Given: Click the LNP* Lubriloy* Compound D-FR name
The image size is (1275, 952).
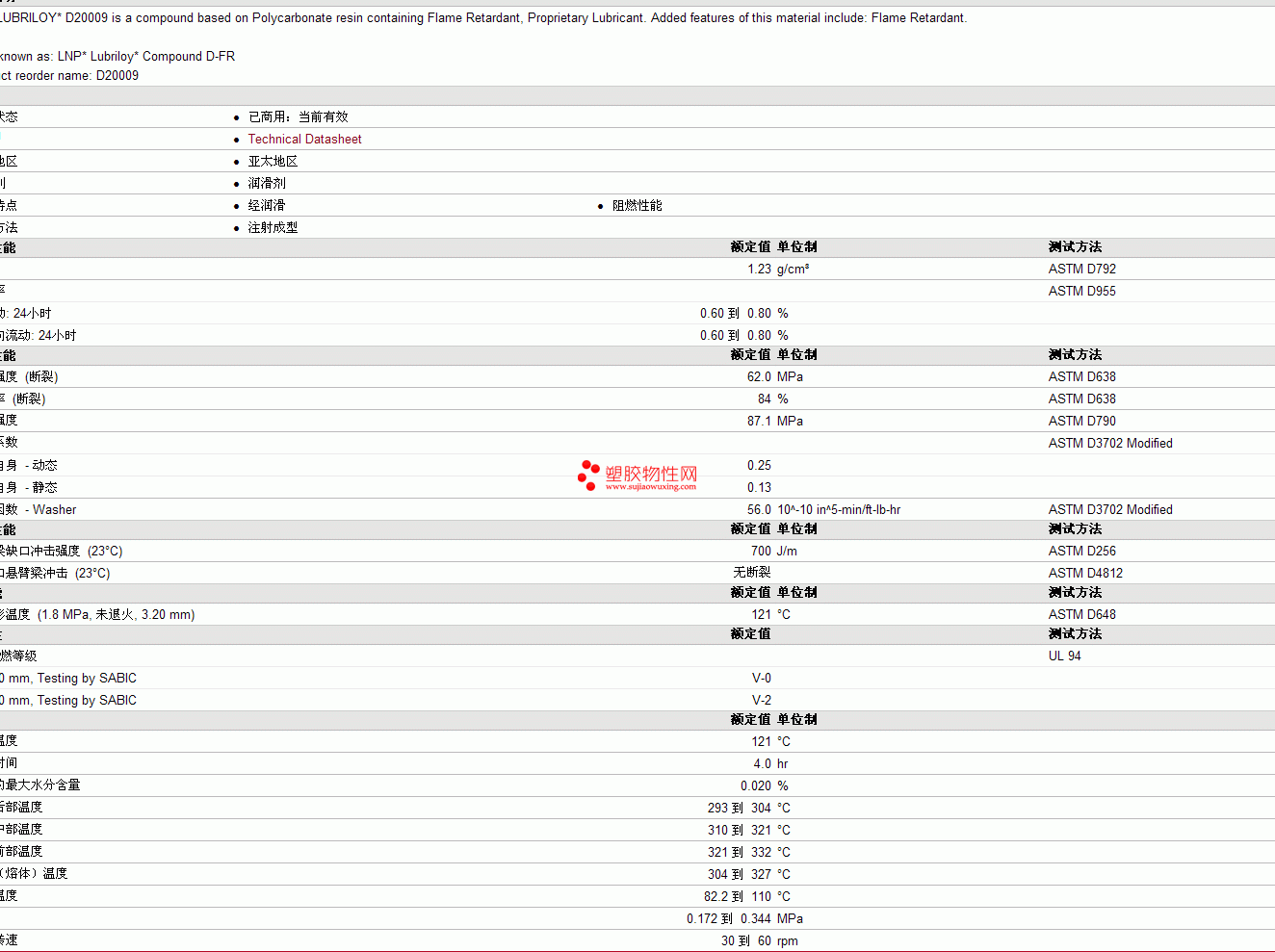Looking at the screenshot, I should tap(146, 56).
